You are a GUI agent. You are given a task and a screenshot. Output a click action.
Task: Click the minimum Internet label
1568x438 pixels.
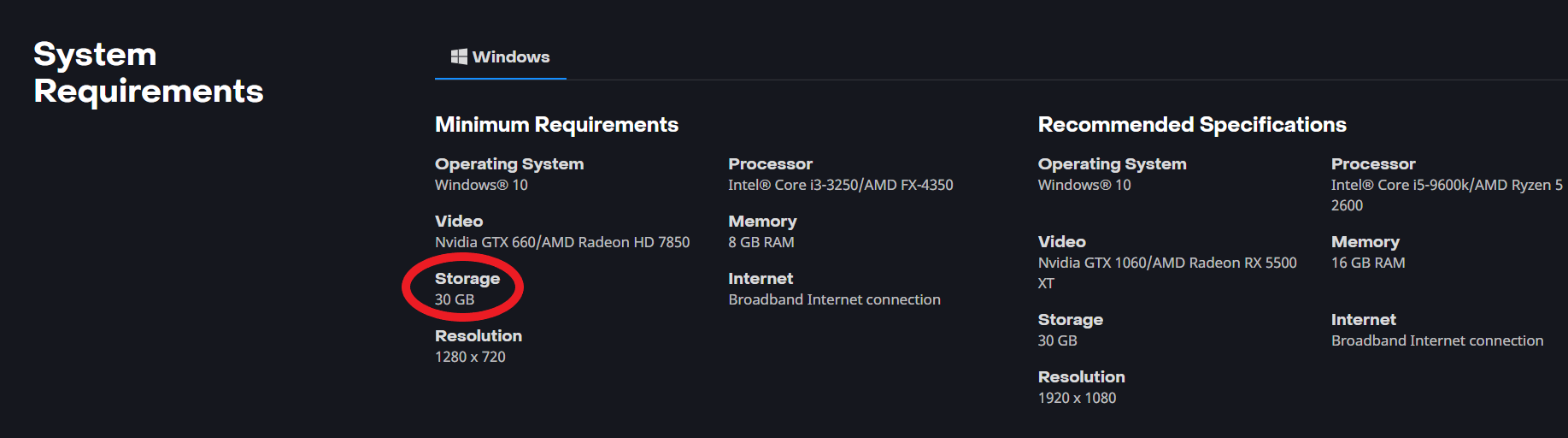[x=761, y=279]
